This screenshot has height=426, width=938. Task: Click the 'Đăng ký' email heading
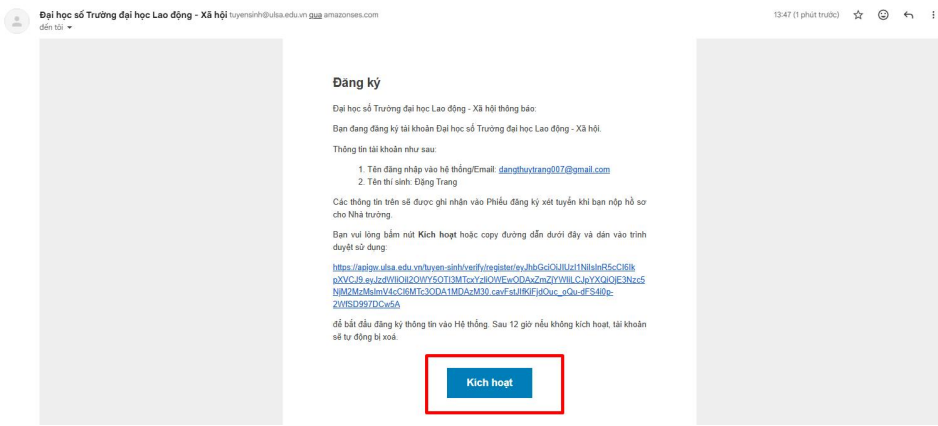[x=357, y=83]
